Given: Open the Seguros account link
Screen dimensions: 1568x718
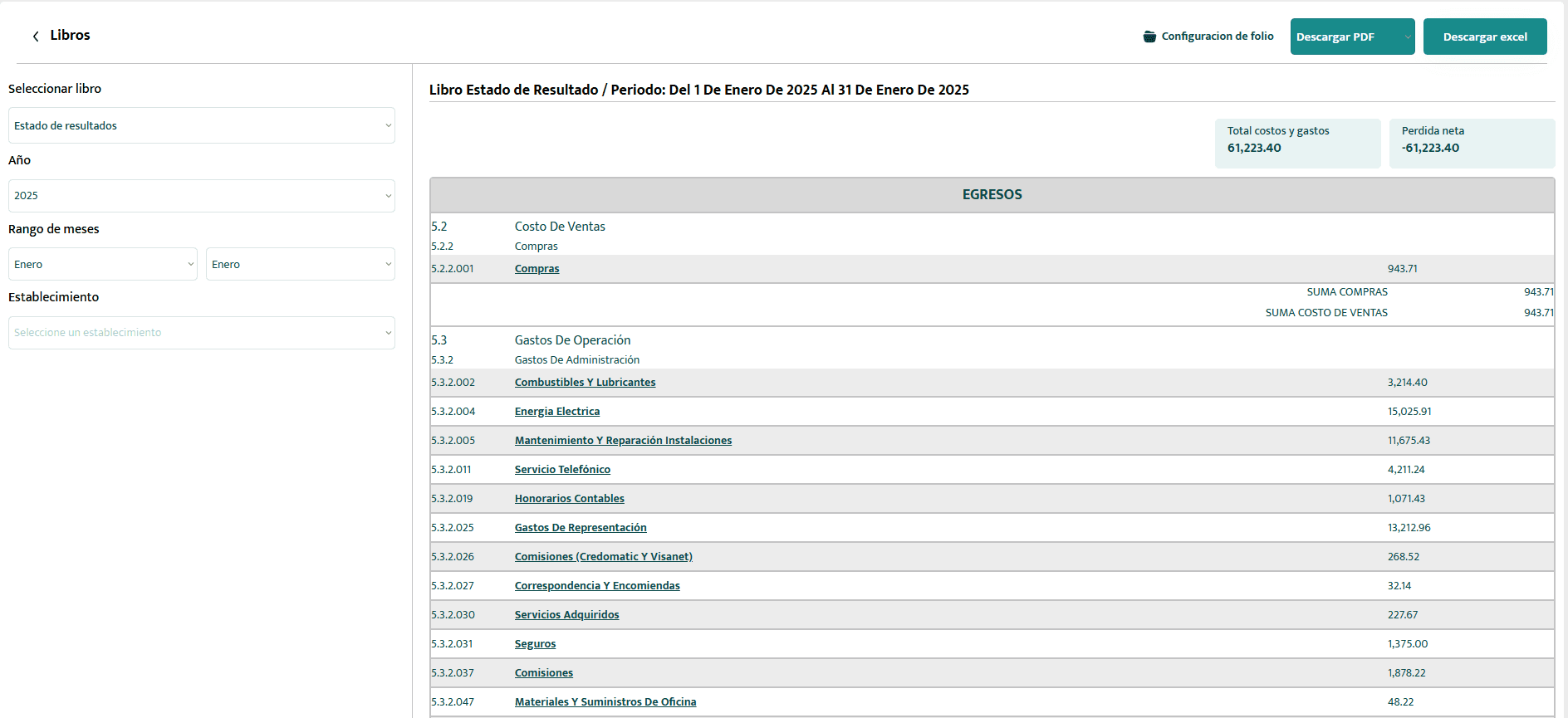Looking at the screenshot, I should coord(535,644).
